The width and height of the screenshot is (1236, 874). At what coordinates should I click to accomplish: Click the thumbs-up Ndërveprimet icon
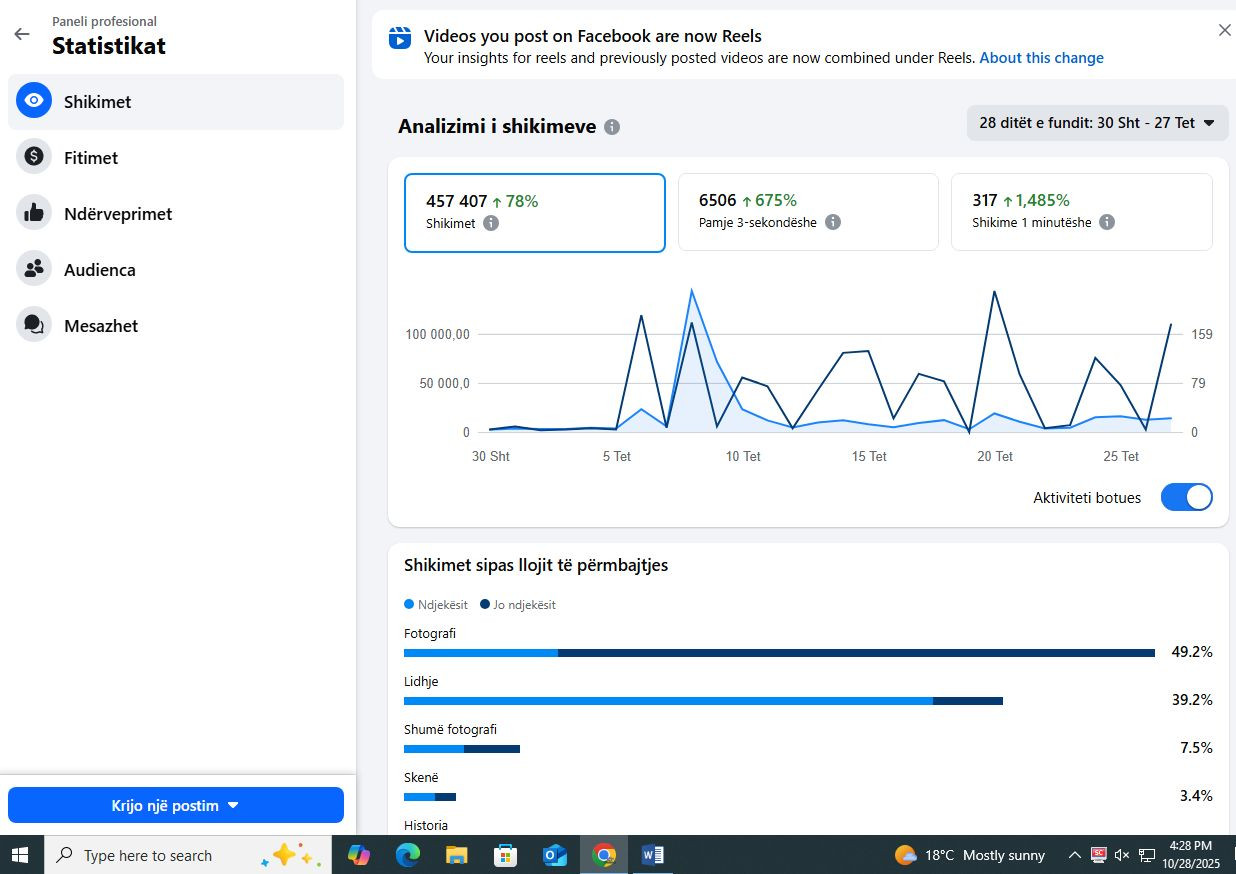click(34, 213)
